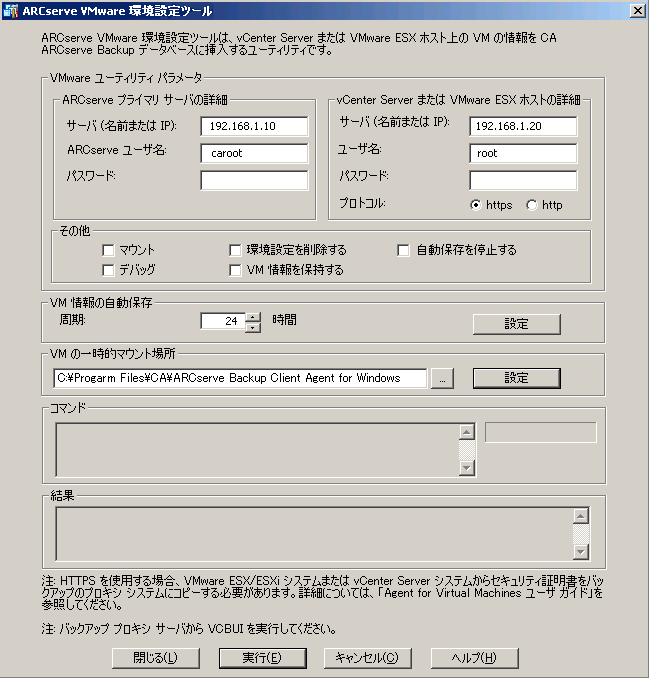Screen dimensions: 649x678
Task: Click ARCserve primary server IP field
Action: (254, 126)
